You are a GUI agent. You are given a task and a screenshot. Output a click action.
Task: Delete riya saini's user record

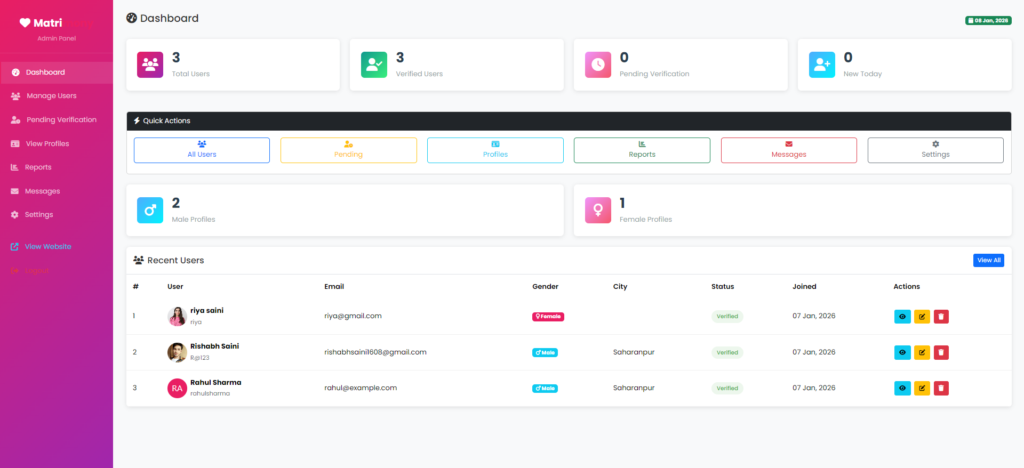941,317
